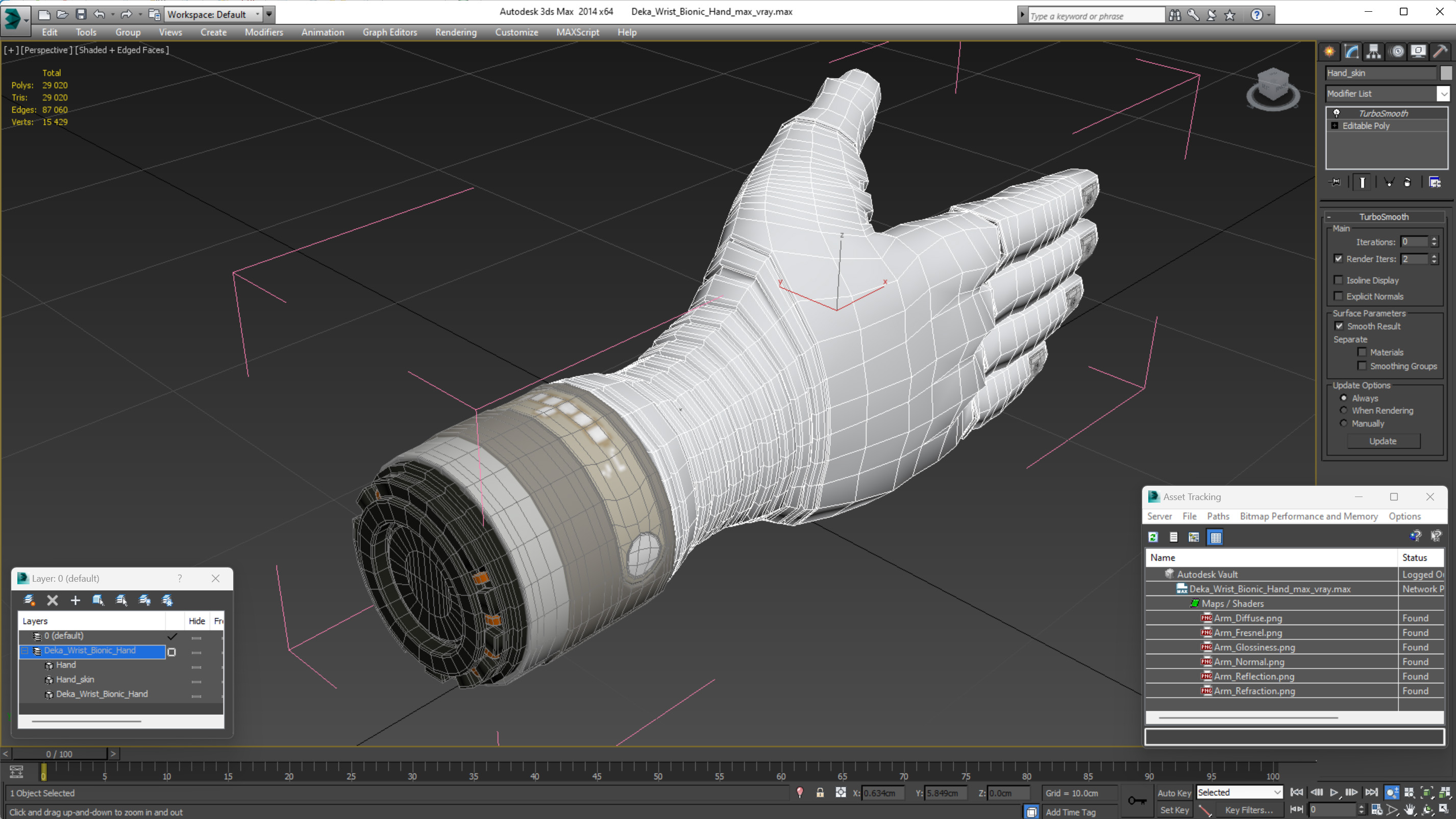
Task: Click Status Log icon in Asset Tracking
Action: pyautogui.click(x=1173, y=537)
